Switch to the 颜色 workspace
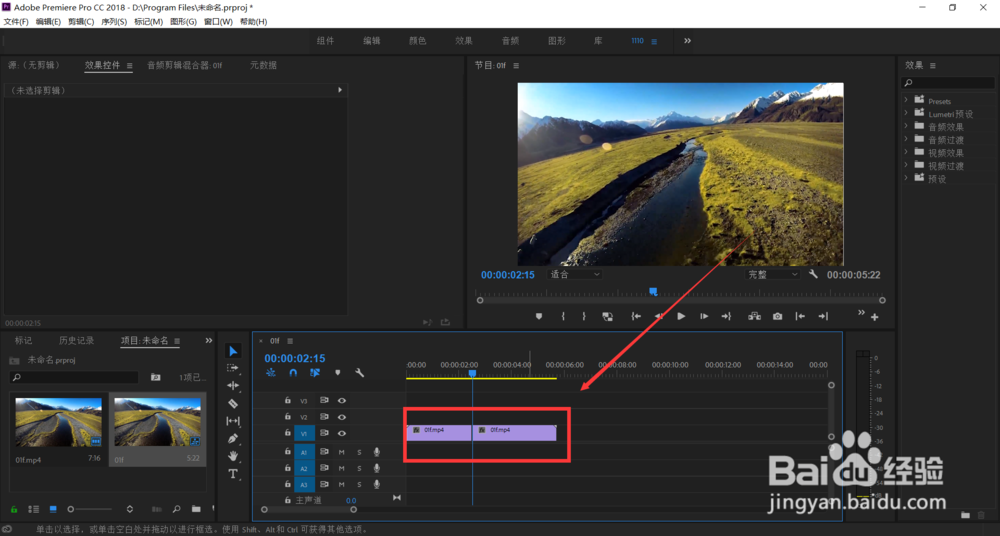1000x536 pixels. coord(418,40)
